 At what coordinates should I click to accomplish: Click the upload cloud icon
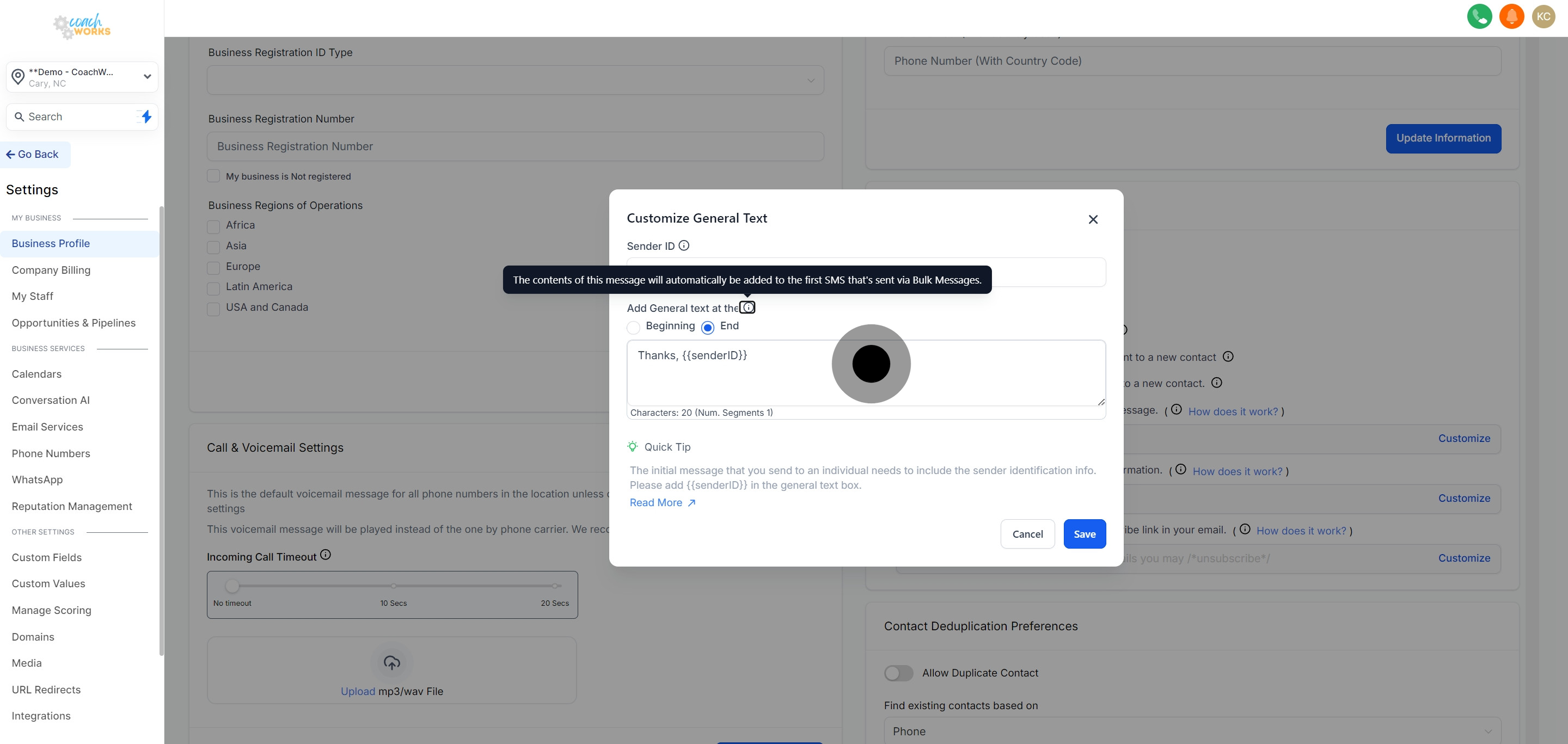[x=391, y=662]
